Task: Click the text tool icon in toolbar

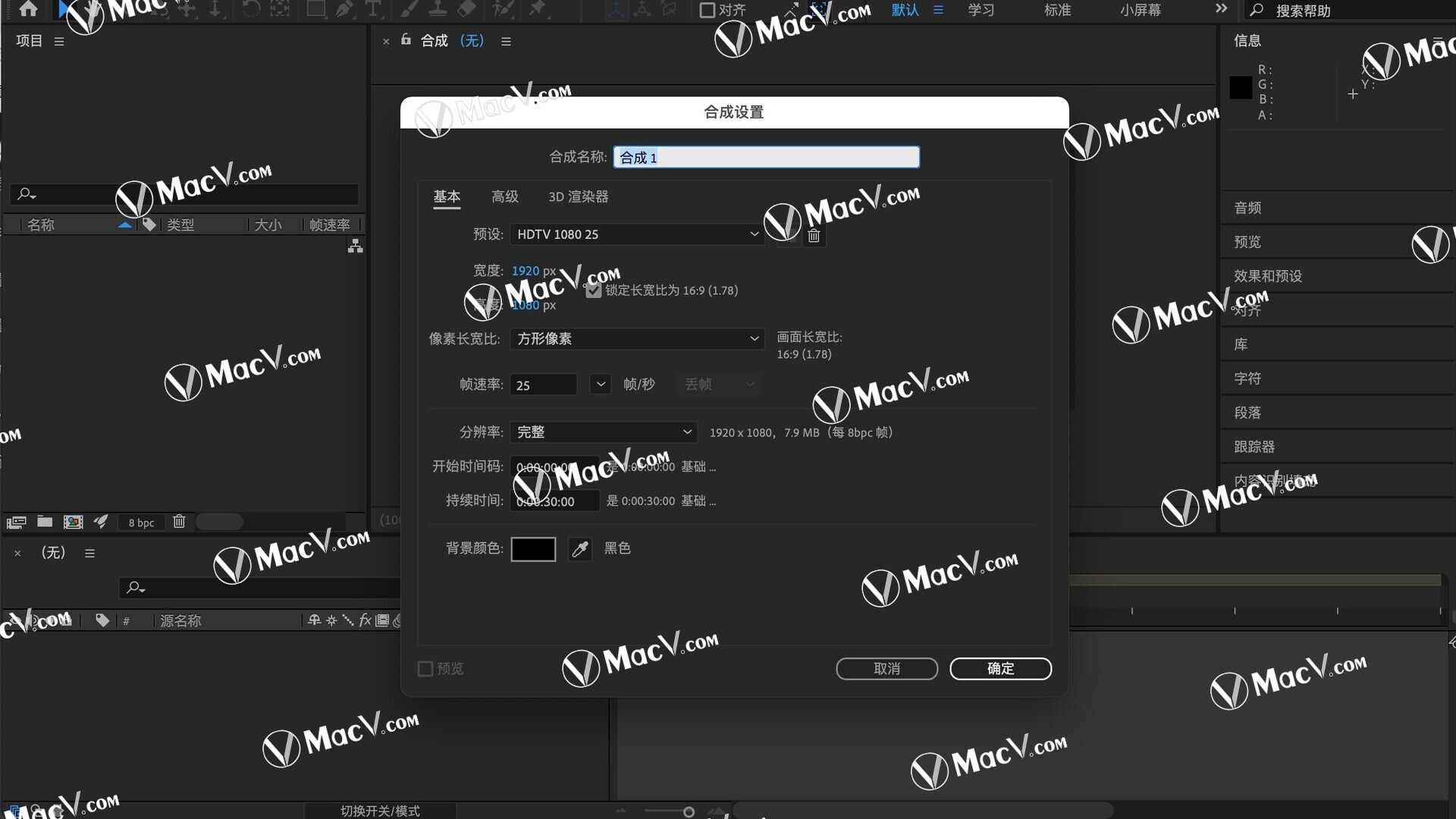Action: pos(372,10)
